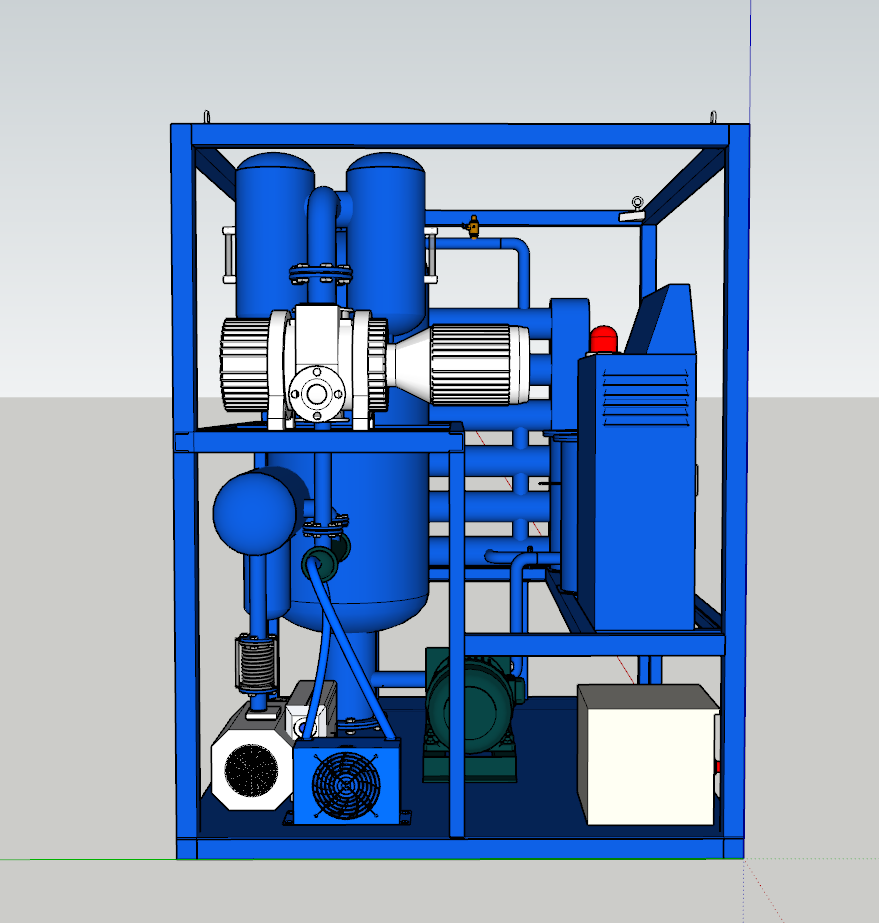Select the louvered vents on the control cabinet
879x923 pixels.
tap(646, 398)
